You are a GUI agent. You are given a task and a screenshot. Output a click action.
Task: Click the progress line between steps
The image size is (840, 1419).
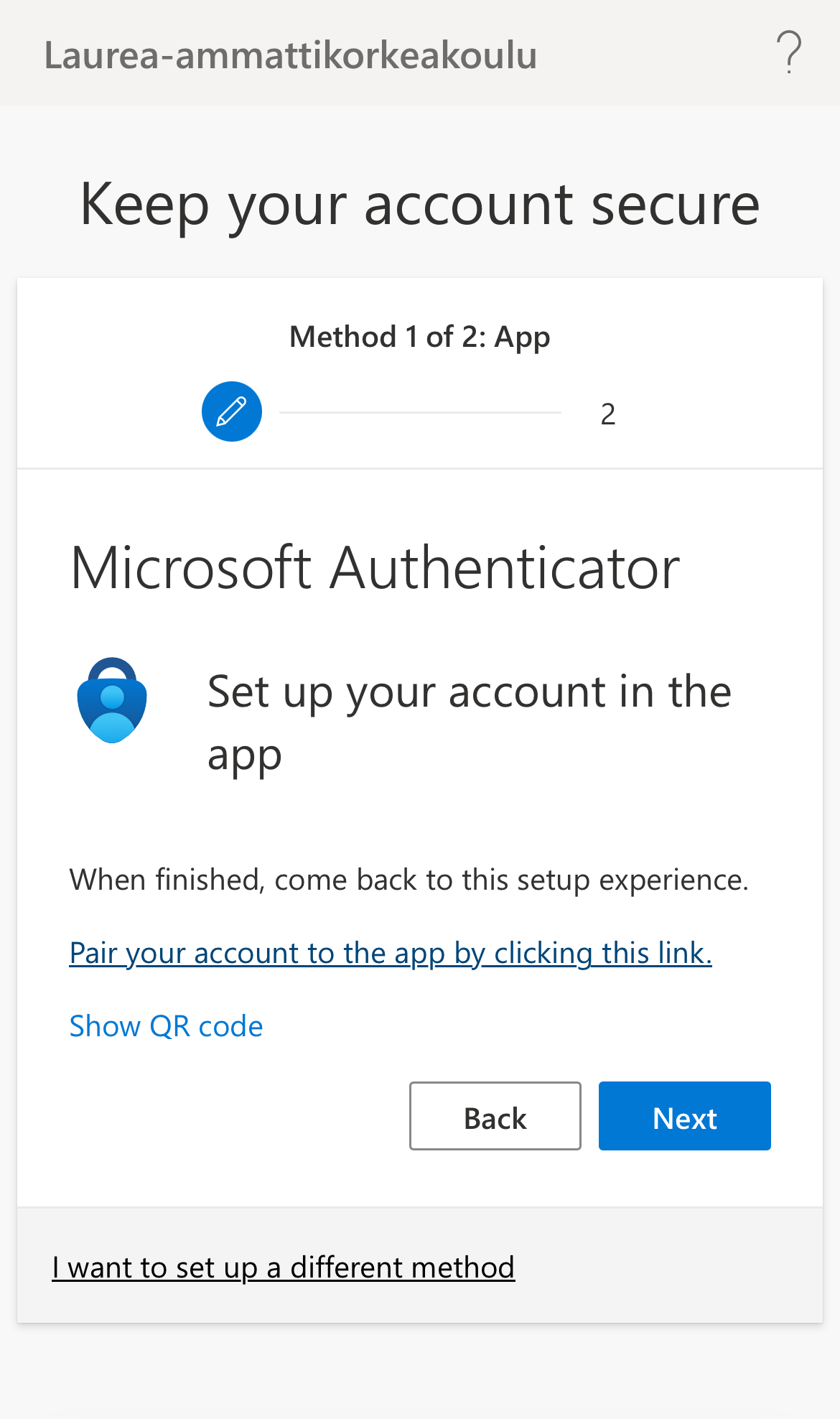pyautogui.click(x=420, y=412)
